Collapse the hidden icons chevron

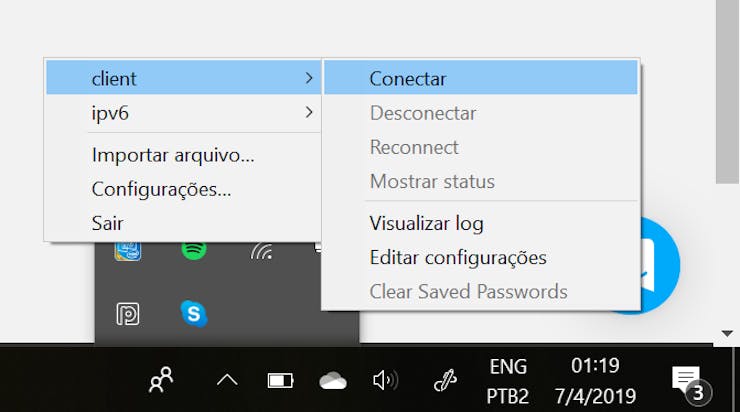coord(227,380)
